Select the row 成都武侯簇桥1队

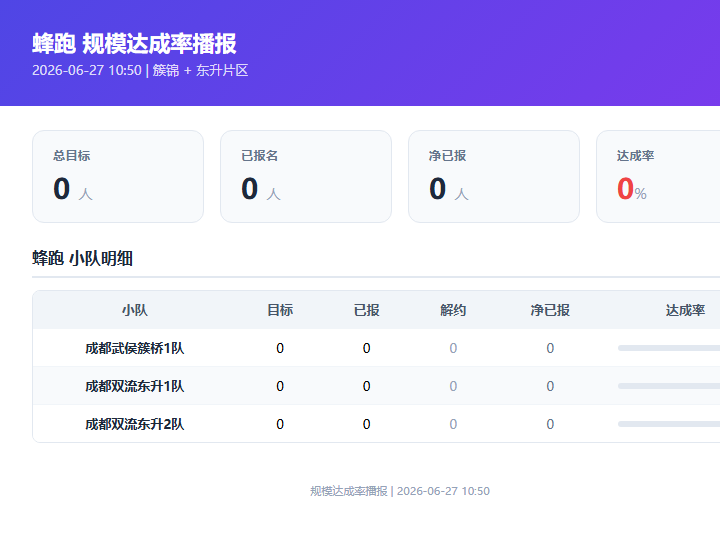point(376,348)
